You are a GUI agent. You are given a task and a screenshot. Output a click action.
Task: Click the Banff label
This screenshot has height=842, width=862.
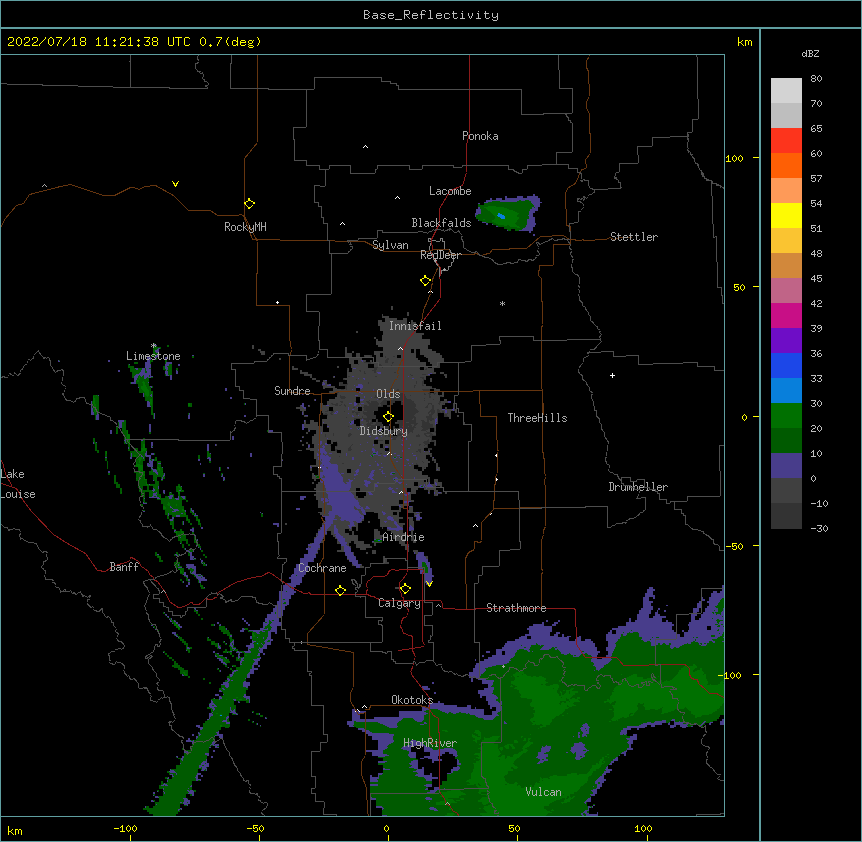[124, 567]
